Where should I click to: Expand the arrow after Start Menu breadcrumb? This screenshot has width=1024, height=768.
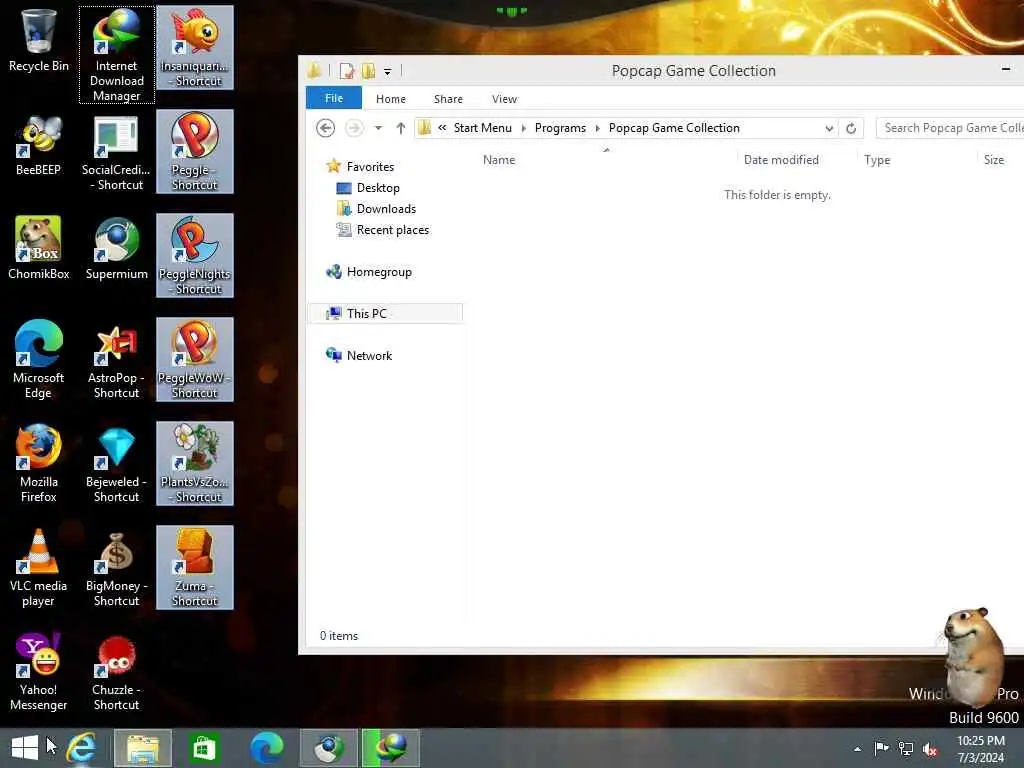coord(524,129)
